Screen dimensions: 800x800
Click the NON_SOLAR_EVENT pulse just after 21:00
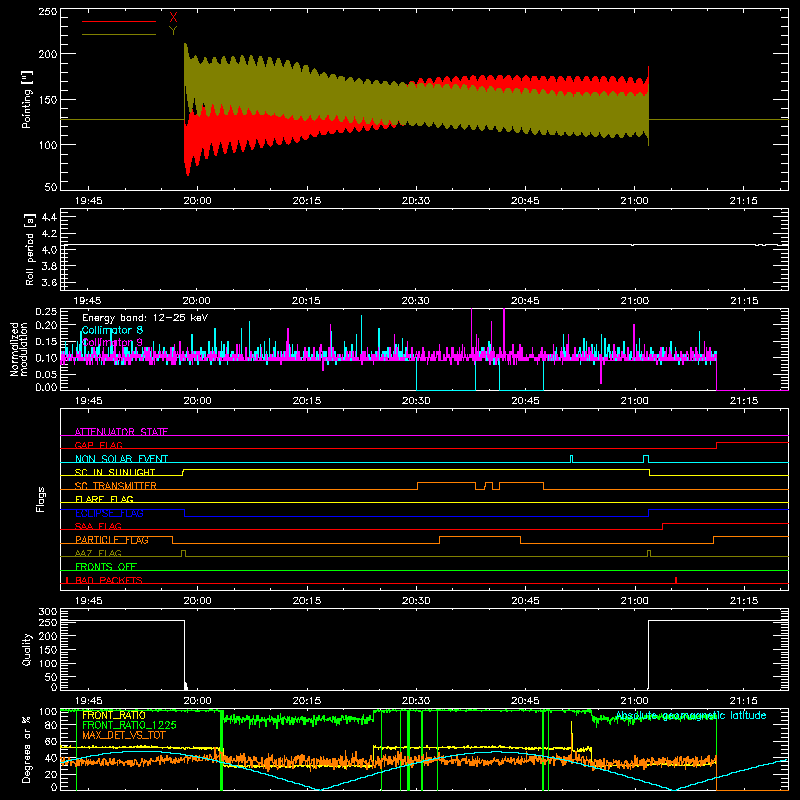coord(646,459)
